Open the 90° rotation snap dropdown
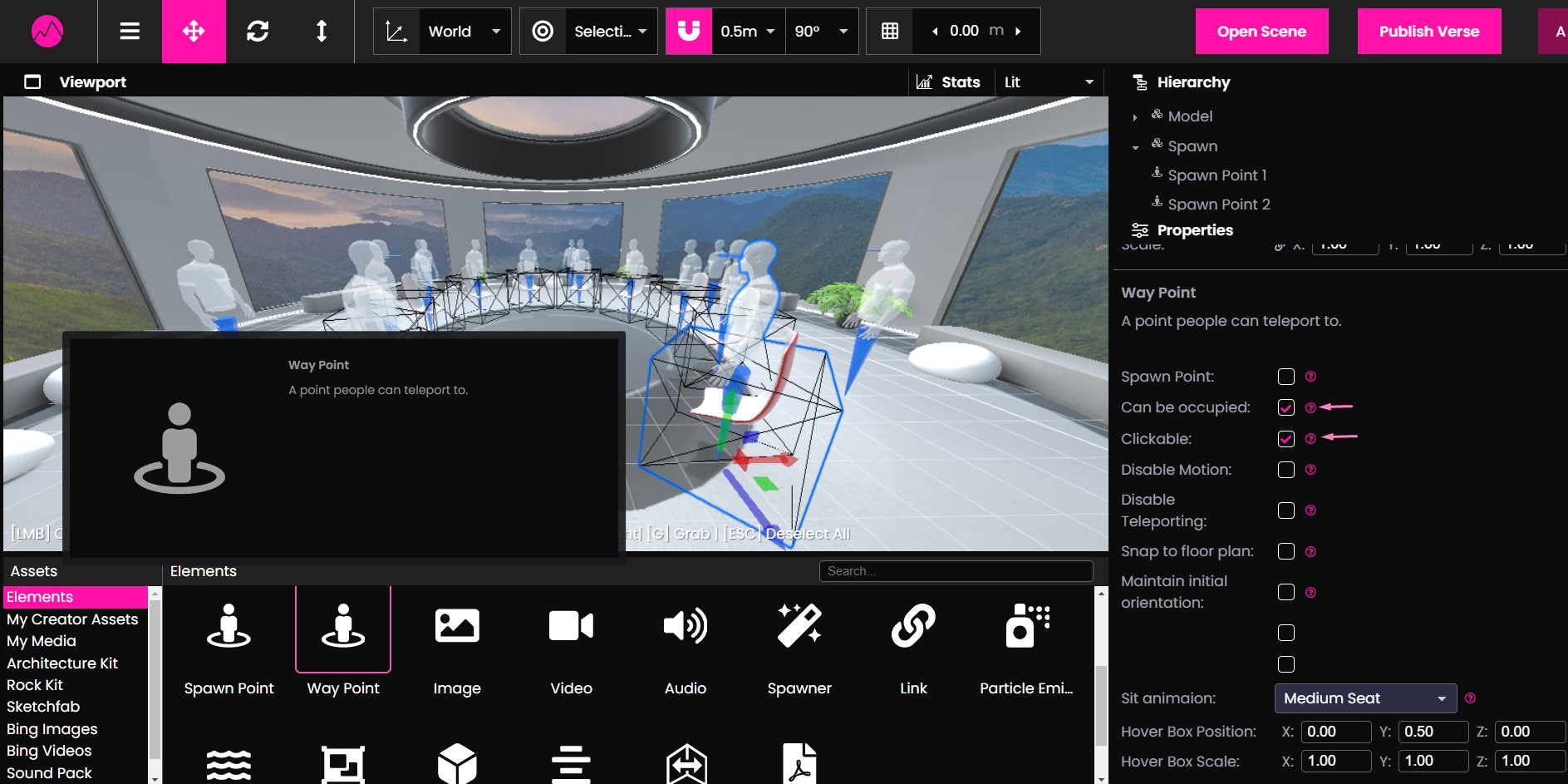This screenshot has height=784, width=1568. coord(822,32)
